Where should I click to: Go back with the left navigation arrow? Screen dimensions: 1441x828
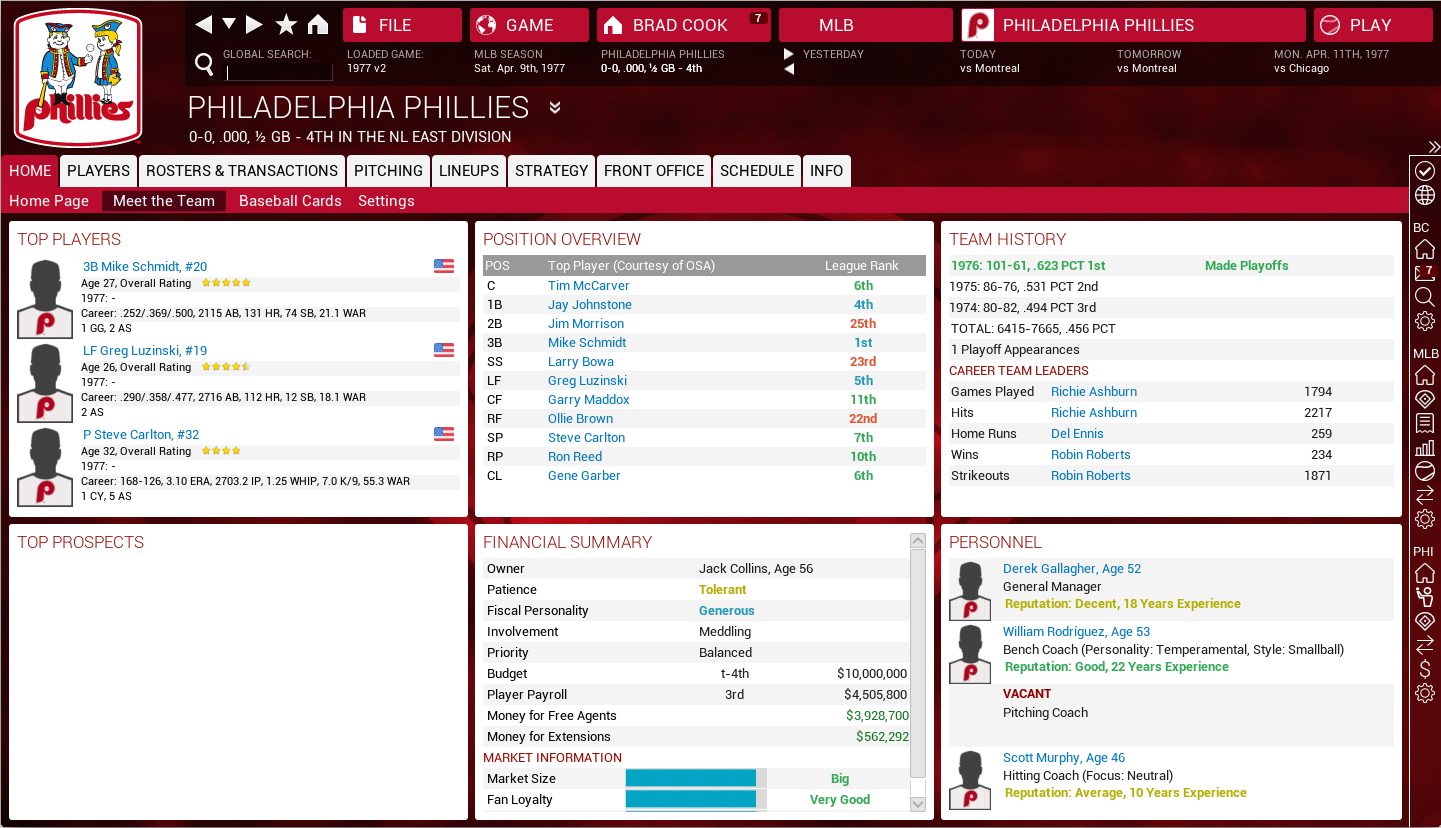tap(203, 24)
